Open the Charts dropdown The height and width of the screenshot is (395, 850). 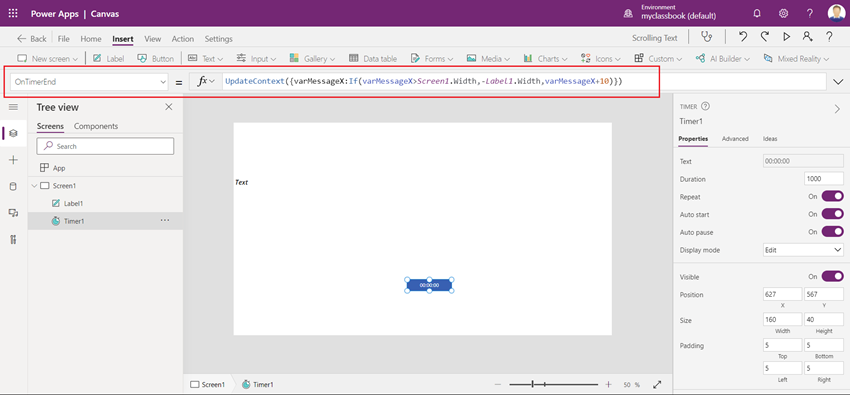click(x=545, y=59)
